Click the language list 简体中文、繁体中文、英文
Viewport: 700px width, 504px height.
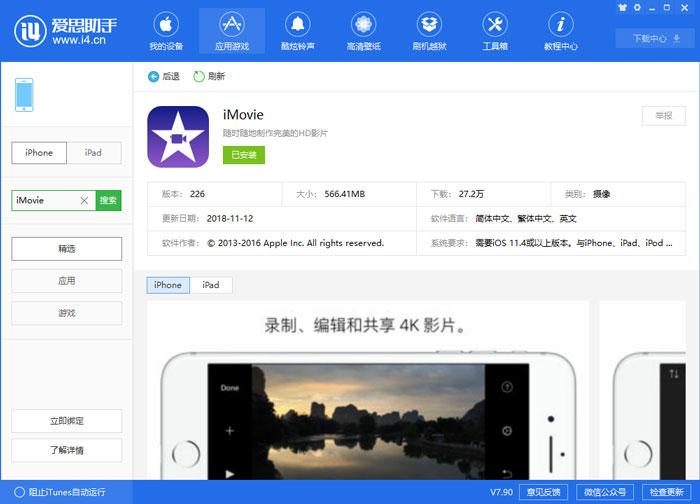pyautogui.click(x=526, y=219)
